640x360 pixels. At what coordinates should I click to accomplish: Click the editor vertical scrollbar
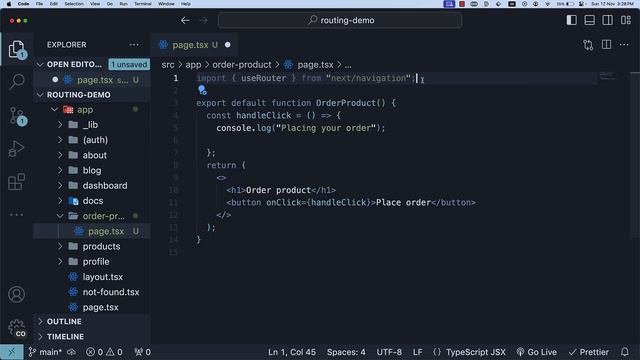635,155
